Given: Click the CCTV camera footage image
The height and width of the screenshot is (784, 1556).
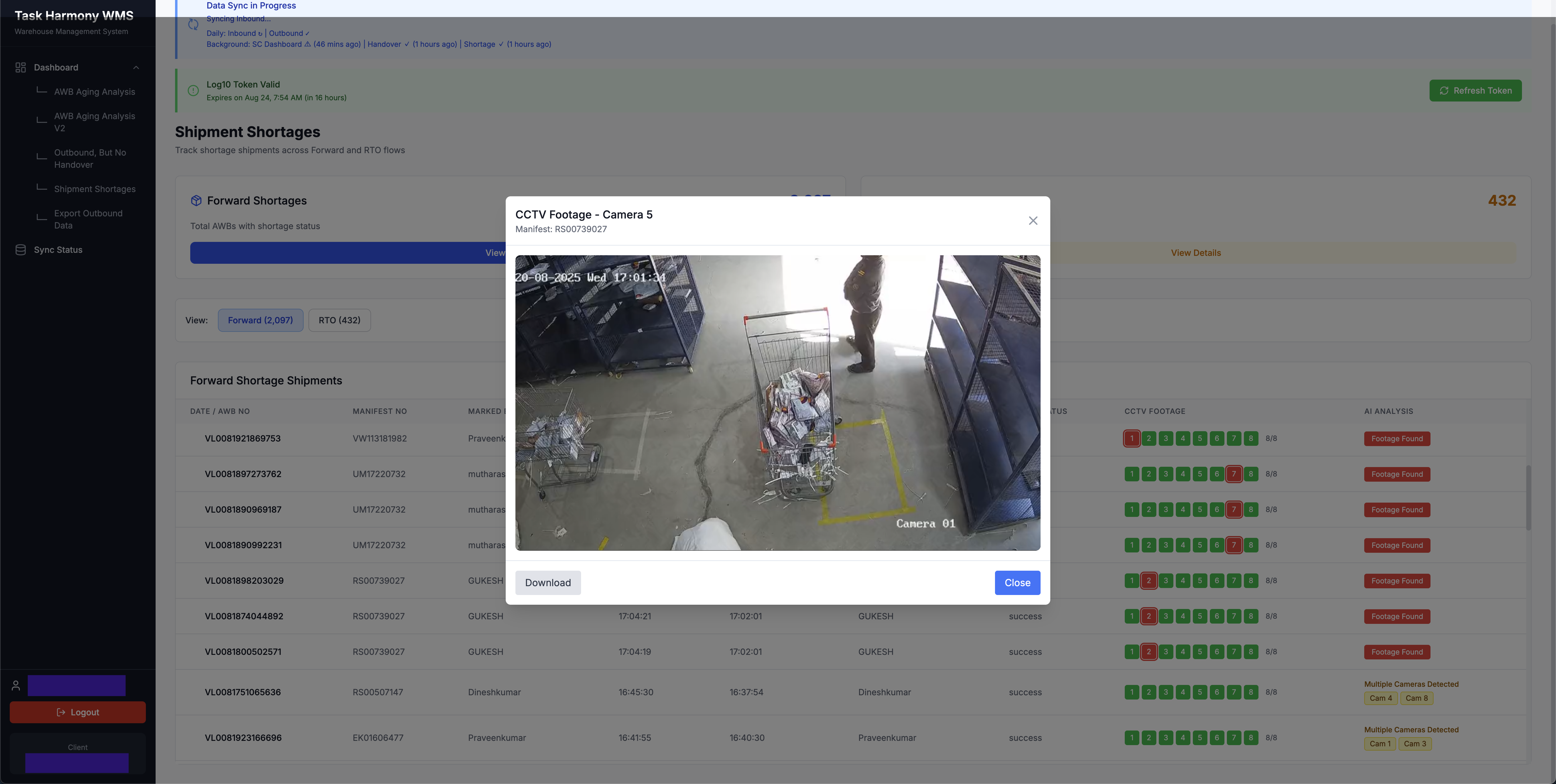Looking at the screenshot, I should (777, 402).
